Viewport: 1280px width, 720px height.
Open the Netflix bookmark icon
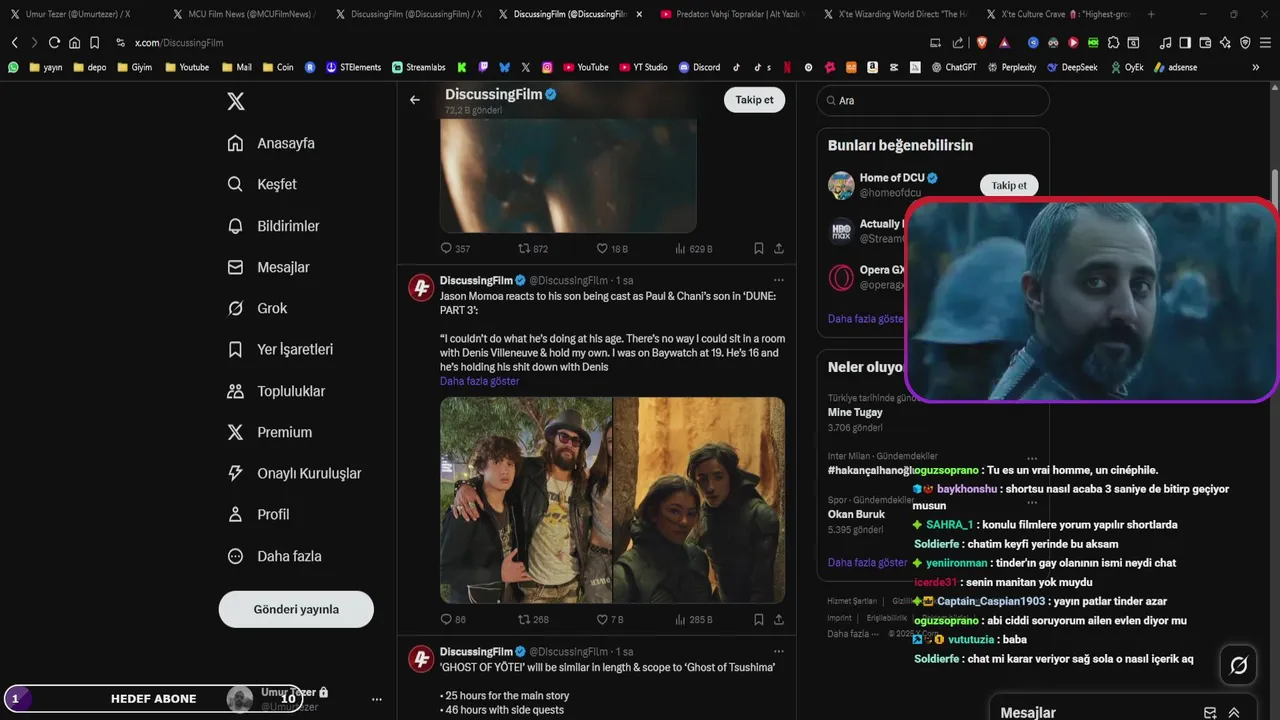786,67
